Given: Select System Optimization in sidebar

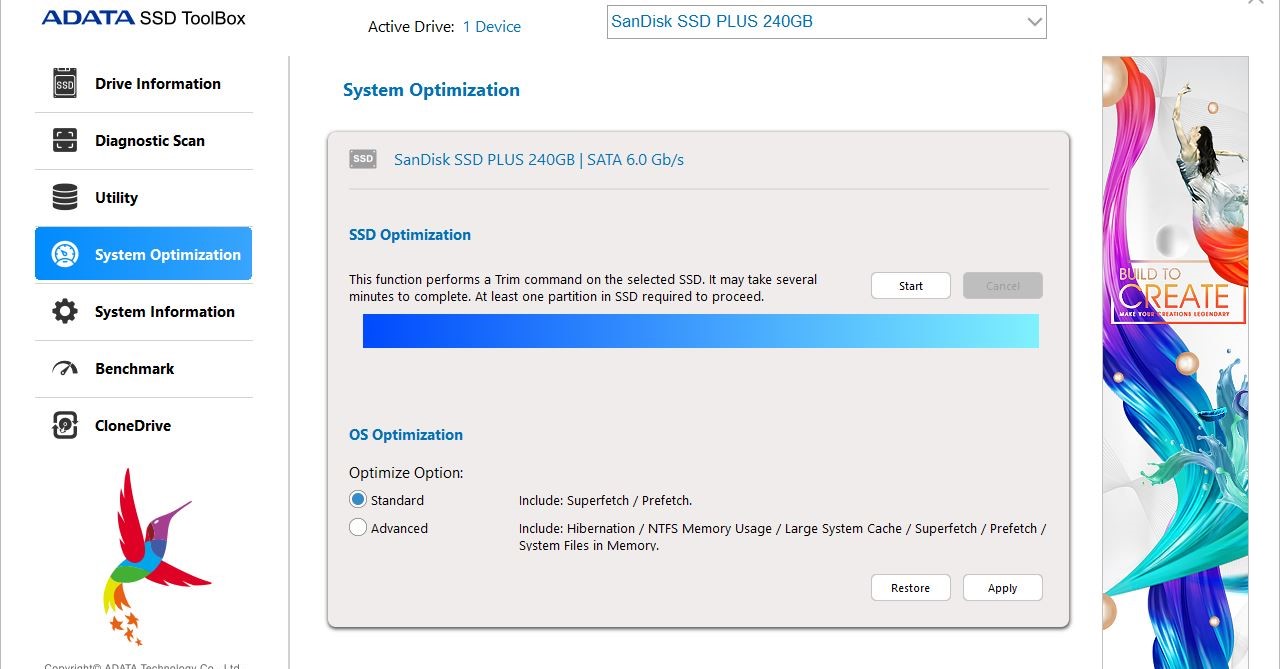Looking at the screenshot, I should pyautogui.click(x=144, y=255).
